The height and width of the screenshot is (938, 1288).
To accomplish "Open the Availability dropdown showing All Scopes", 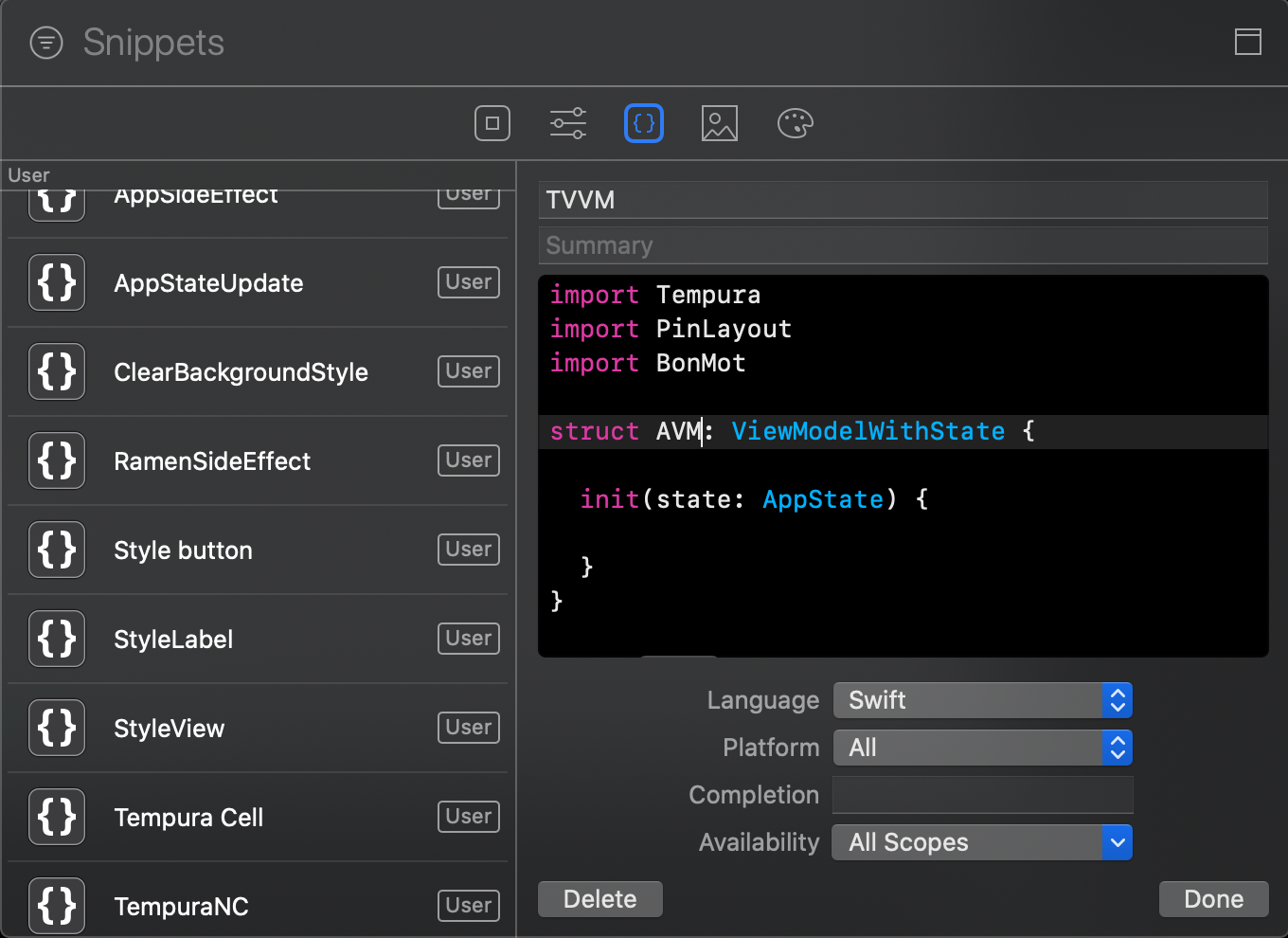I will [982, 842].
